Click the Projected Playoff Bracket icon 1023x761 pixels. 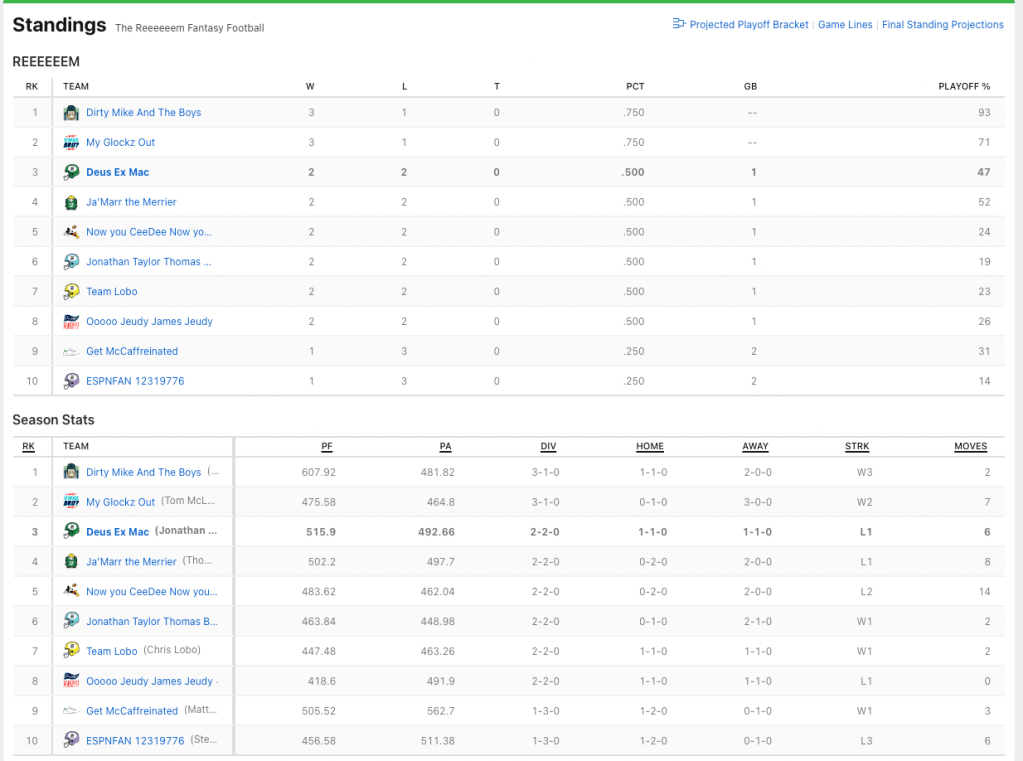coord(679,24)
